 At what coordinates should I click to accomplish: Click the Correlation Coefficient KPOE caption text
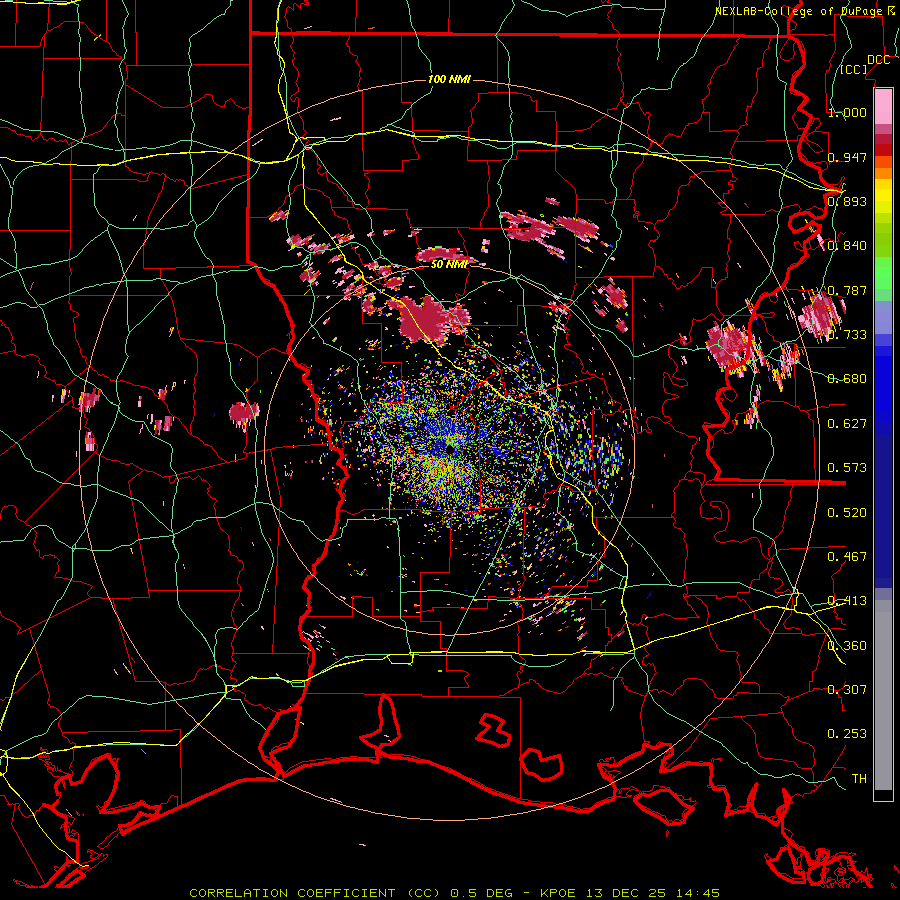click(454, 893)
